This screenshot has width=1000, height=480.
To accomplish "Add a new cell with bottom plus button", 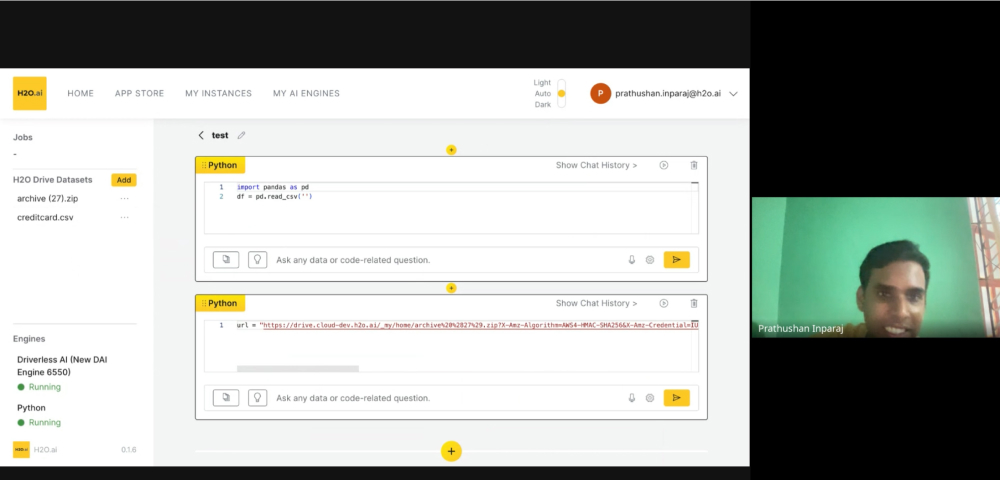I will pos(451,451).
